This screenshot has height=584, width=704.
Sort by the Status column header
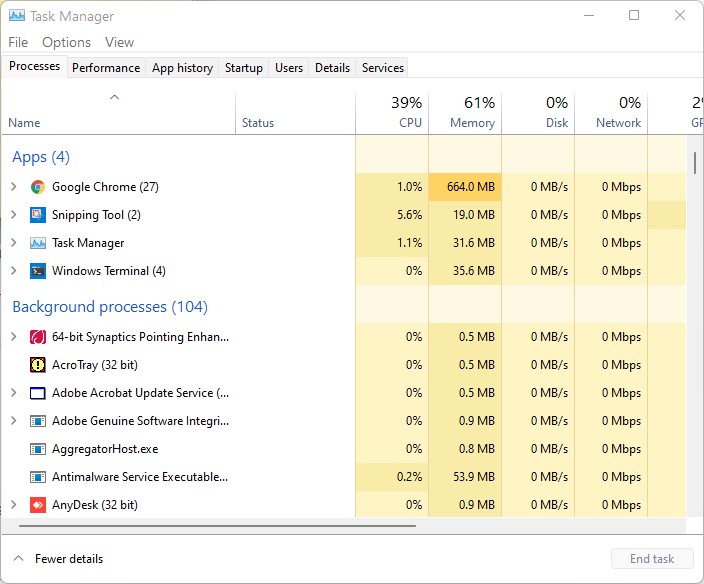click(295, 114)
